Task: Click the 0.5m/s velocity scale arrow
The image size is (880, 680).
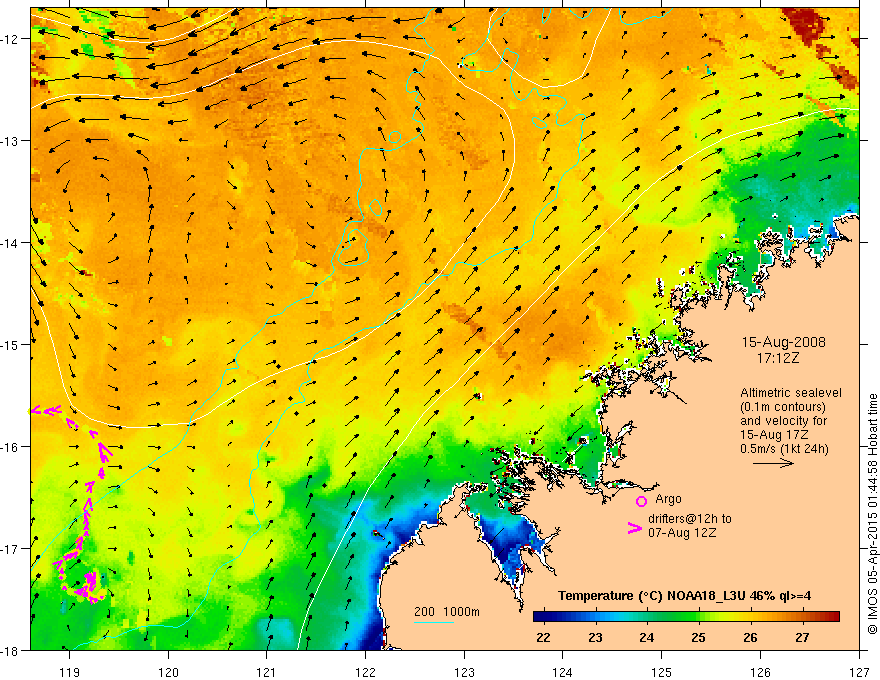Action: coord(773,463)
